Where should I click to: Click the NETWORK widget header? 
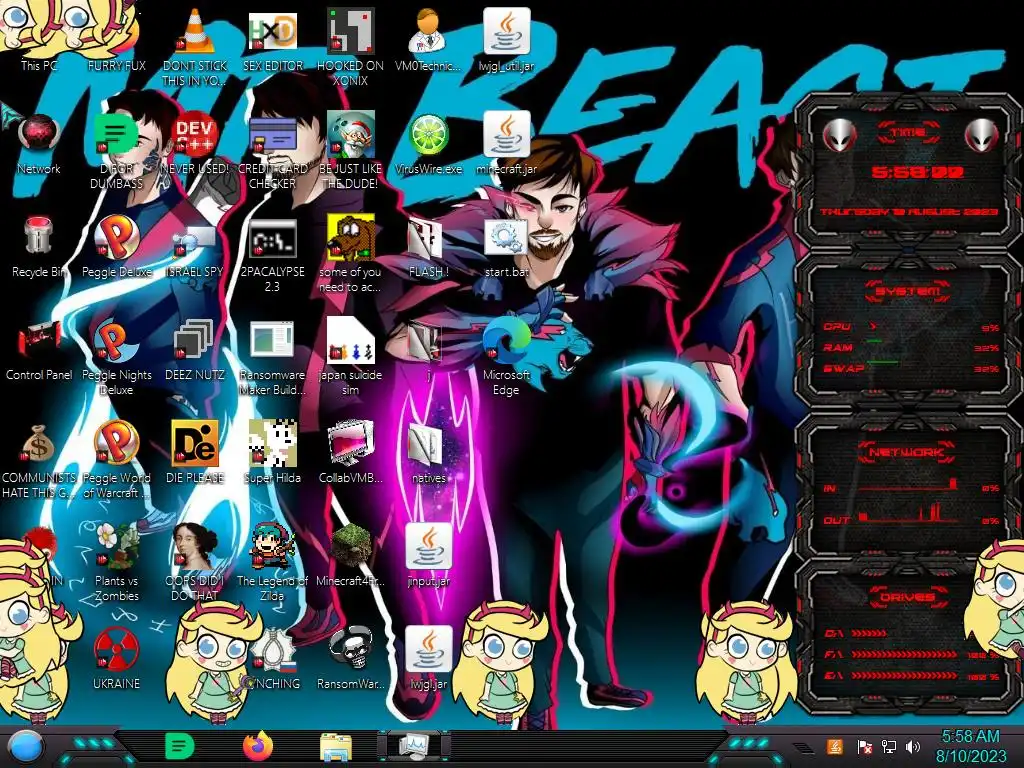[x=907, y=452]
